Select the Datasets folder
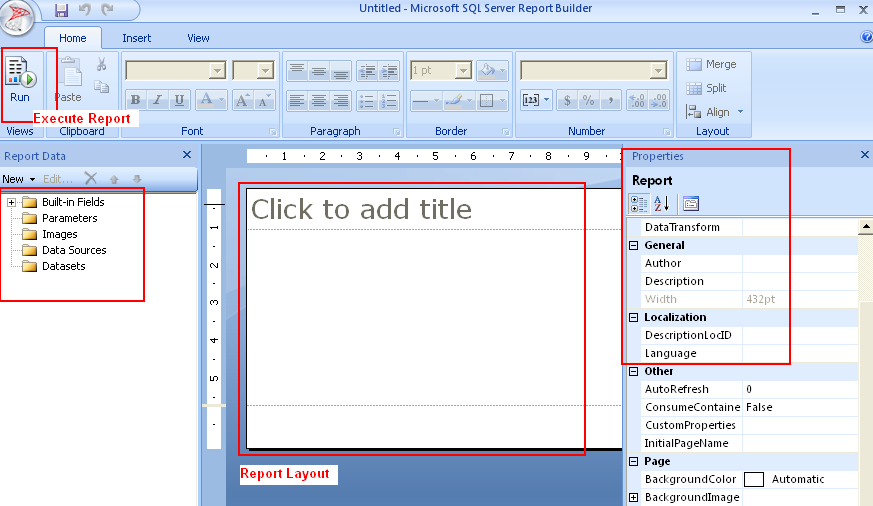This screenshot has height=506, width=873. tap(63, 266)
